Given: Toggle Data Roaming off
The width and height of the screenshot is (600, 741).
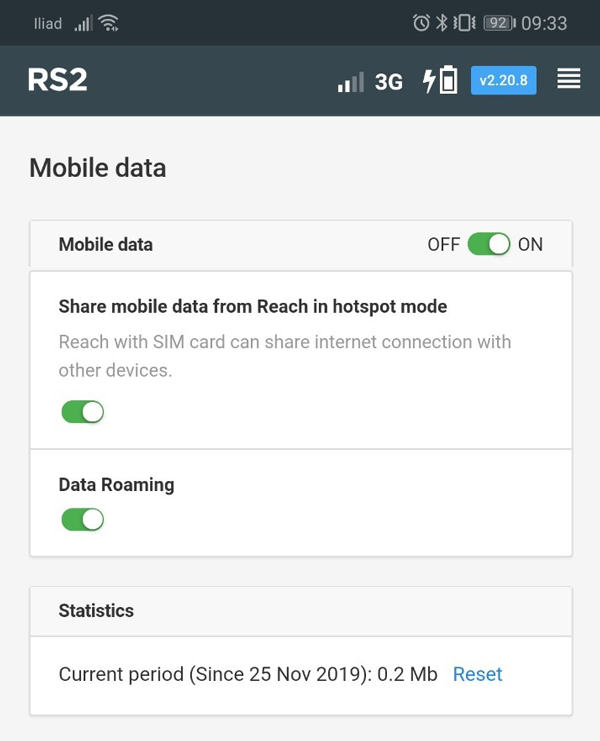Looking at the screenshot, I should 83,519.
